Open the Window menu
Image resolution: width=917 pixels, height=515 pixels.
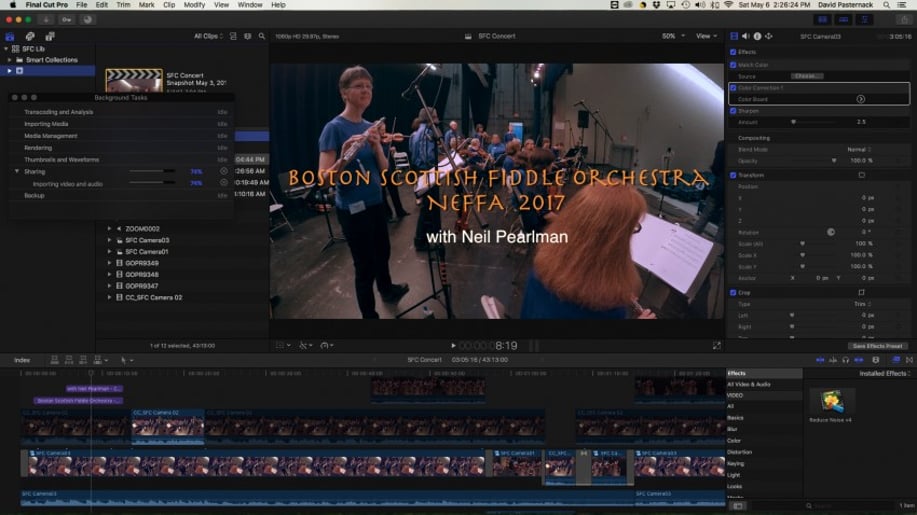[250, 5]
